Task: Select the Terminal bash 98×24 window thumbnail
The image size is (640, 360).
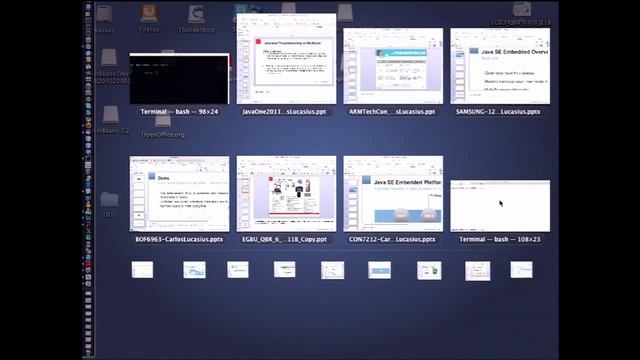Action: [x=180, y=78]
